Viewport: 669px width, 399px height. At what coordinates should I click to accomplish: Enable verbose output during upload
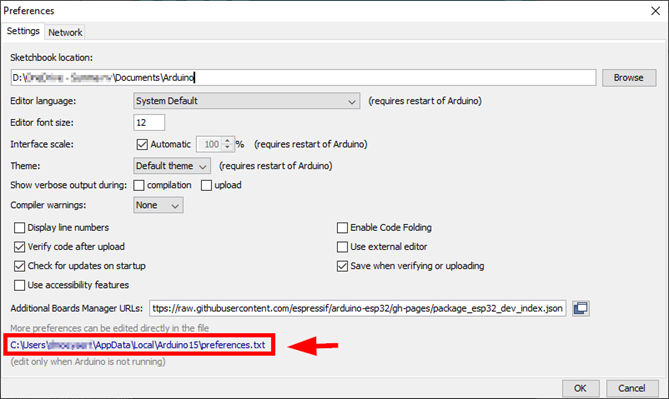[x=207, y=185]
